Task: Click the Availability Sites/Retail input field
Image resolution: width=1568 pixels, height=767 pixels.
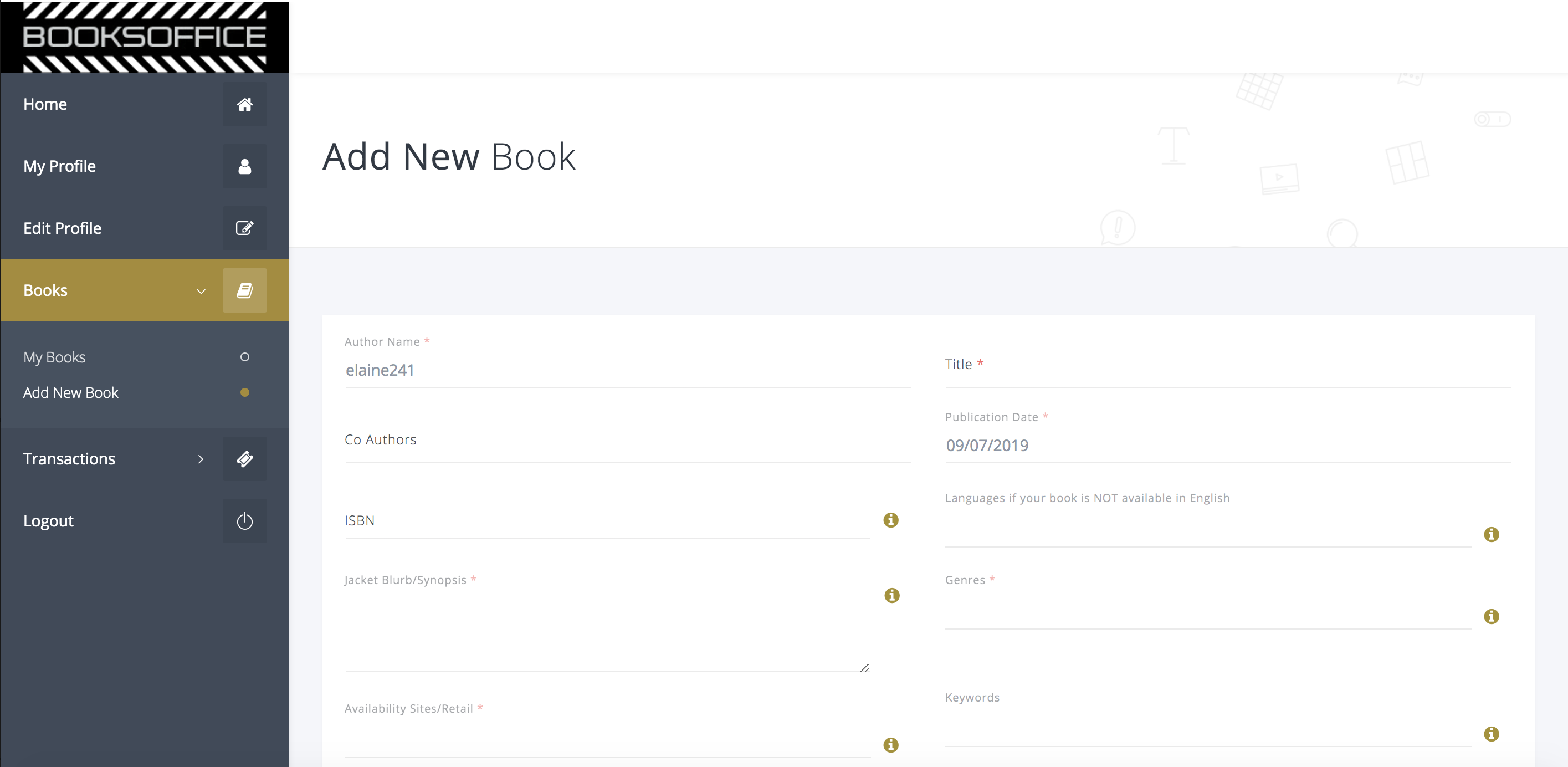Action: click(607, 742)
